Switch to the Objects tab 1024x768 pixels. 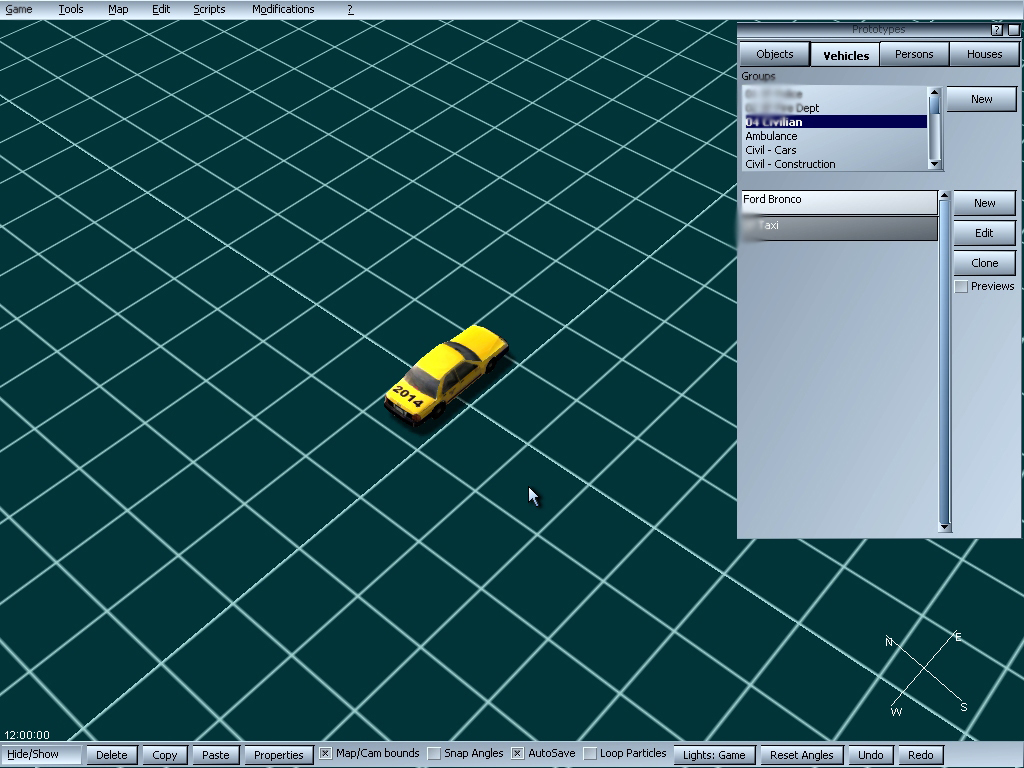(775, 54)
